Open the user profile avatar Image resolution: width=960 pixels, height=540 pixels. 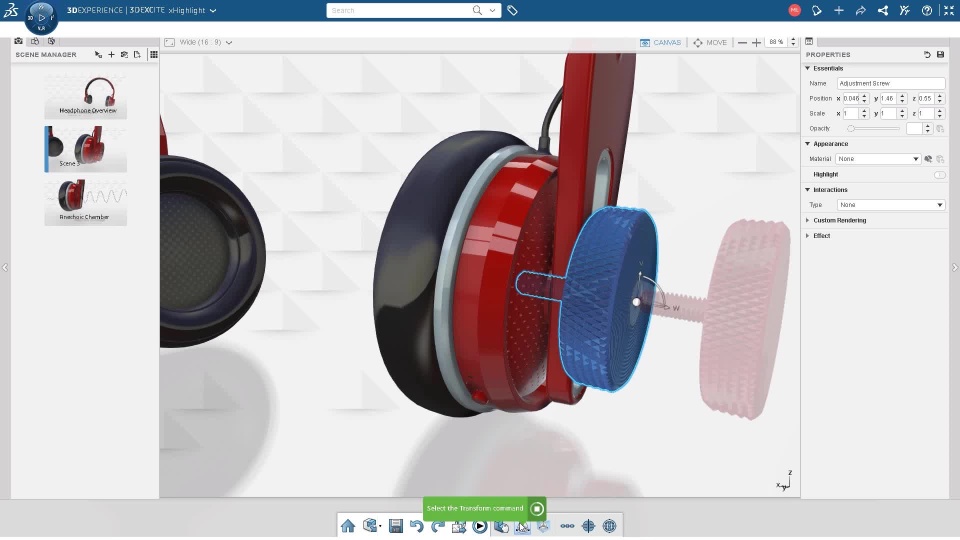[794, 10]
